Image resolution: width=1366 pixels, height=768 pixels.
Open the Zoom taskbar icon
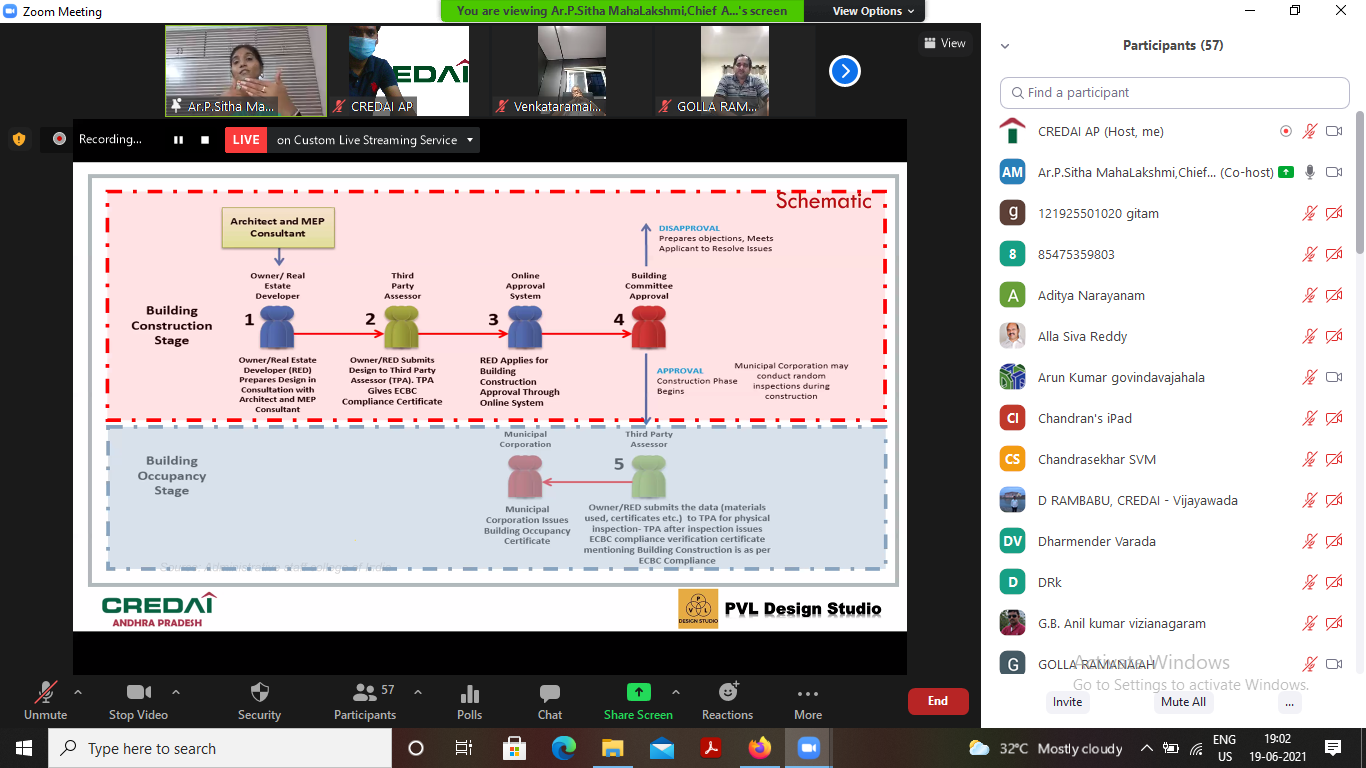point(808,748)
